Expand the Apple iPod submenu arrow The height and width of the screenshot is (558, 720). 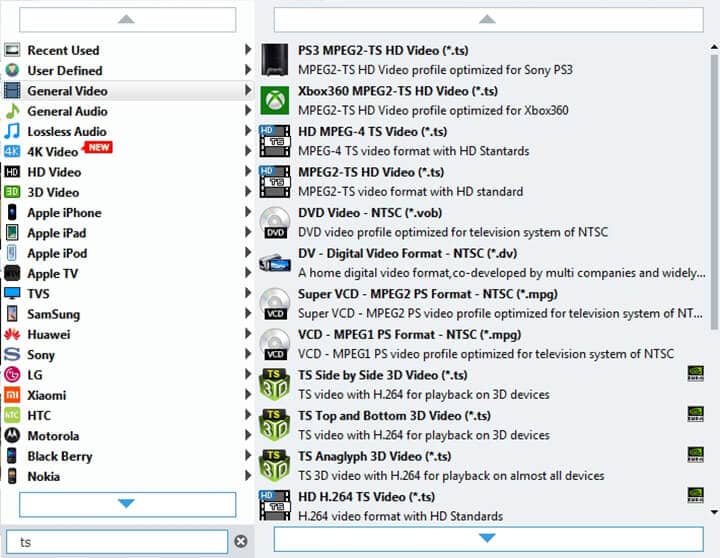tap(248, 252)
